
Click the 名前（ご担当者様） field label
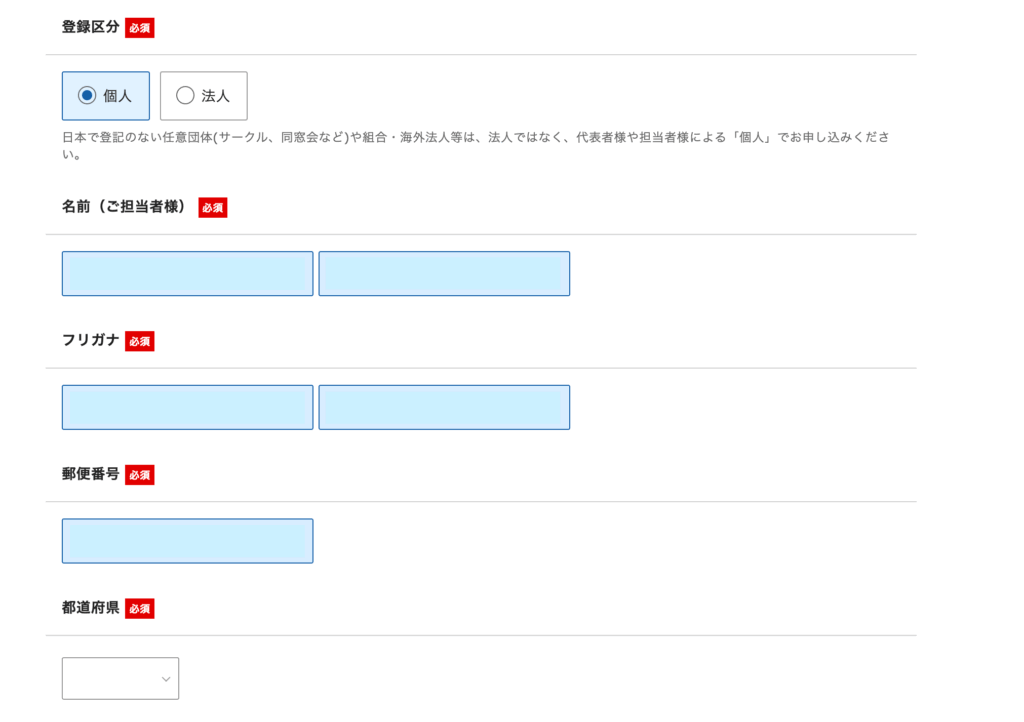126,207
